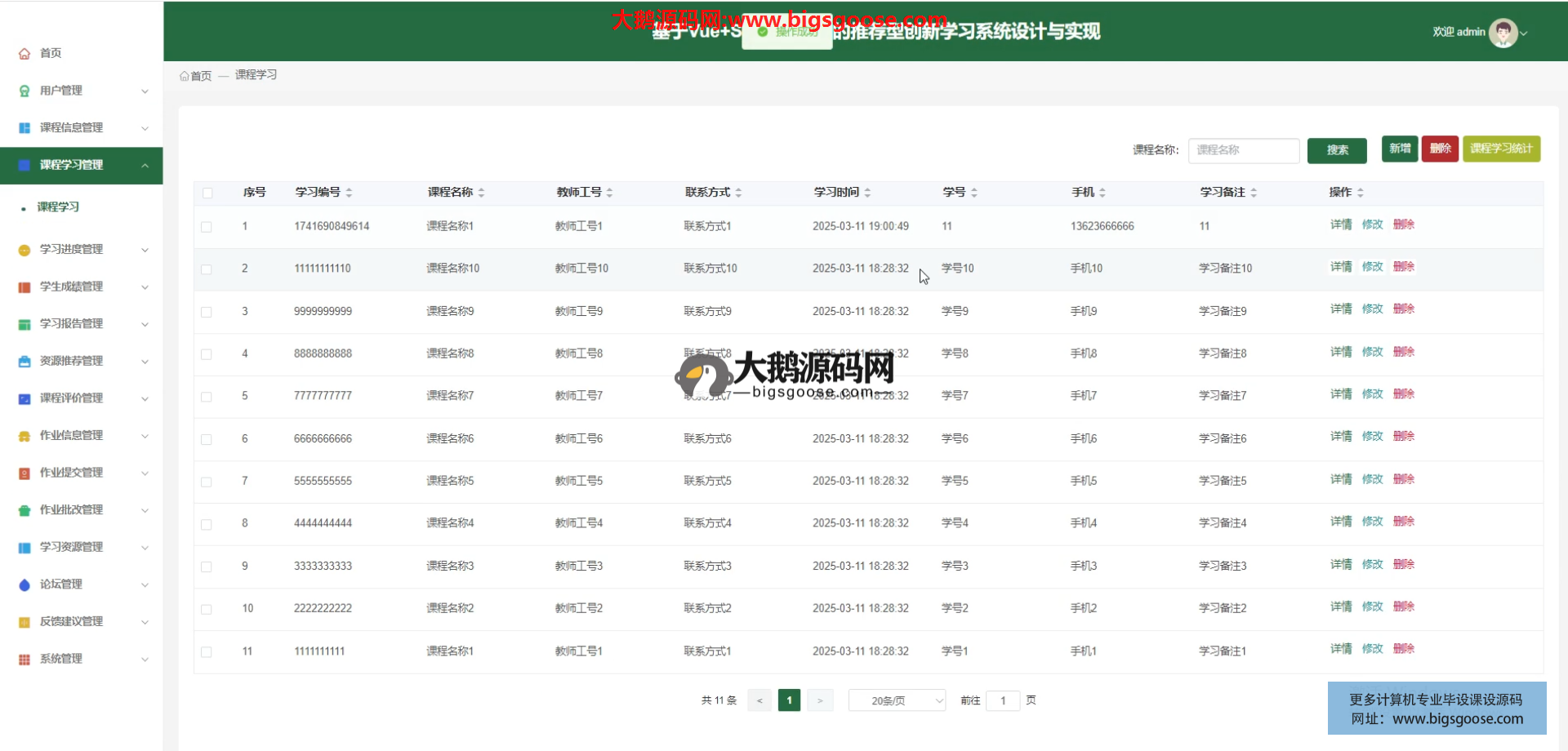Click the 学生成绩管理 sidebar icon
This screenshot has height=751, width=1568.
(24, 287)
